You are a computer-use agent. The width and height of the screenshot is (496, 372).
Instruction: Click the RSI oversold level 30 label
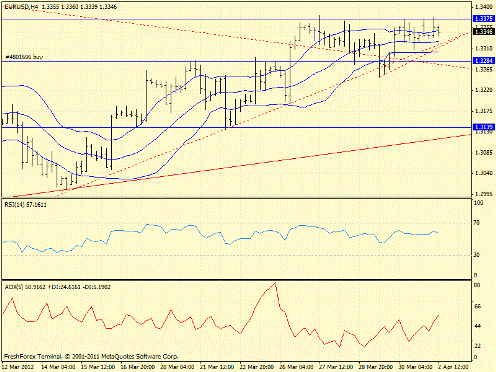477,255
